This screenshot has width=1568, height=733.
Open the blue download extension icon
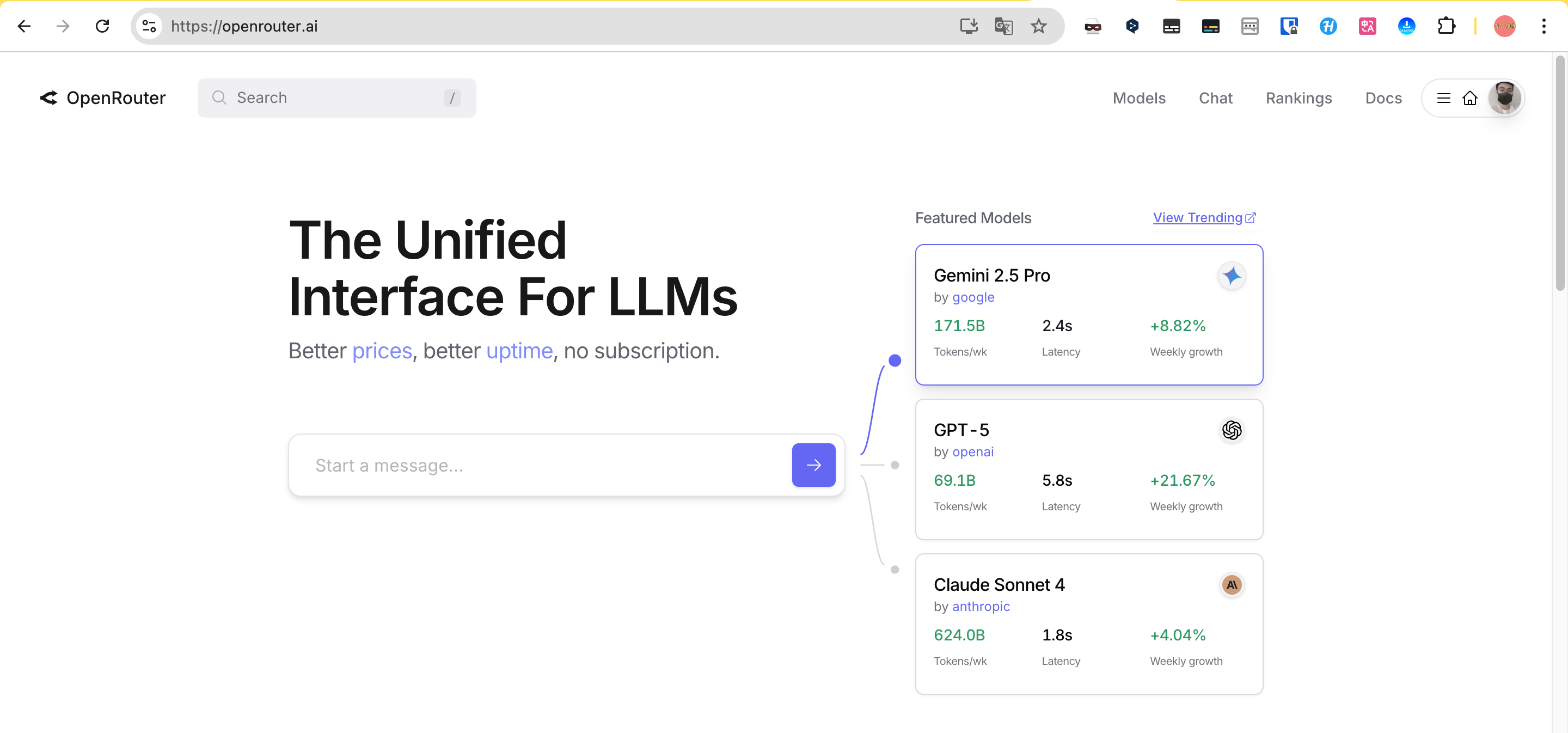tap(1406, 26)
